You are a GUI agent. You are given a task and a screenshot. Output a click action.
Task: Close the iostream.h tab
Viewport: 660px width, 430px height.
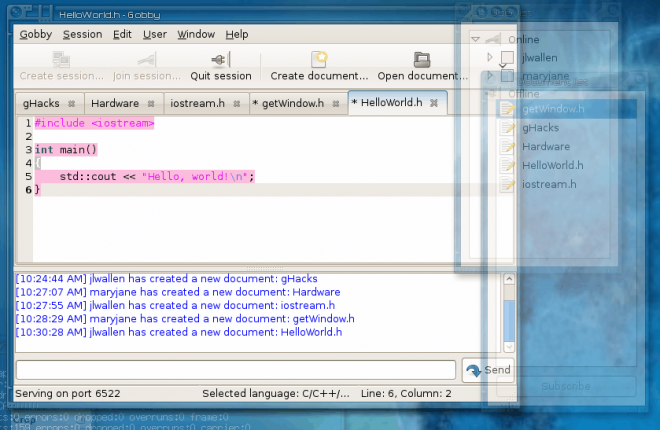pyautogui.click(x=236, y=103)
